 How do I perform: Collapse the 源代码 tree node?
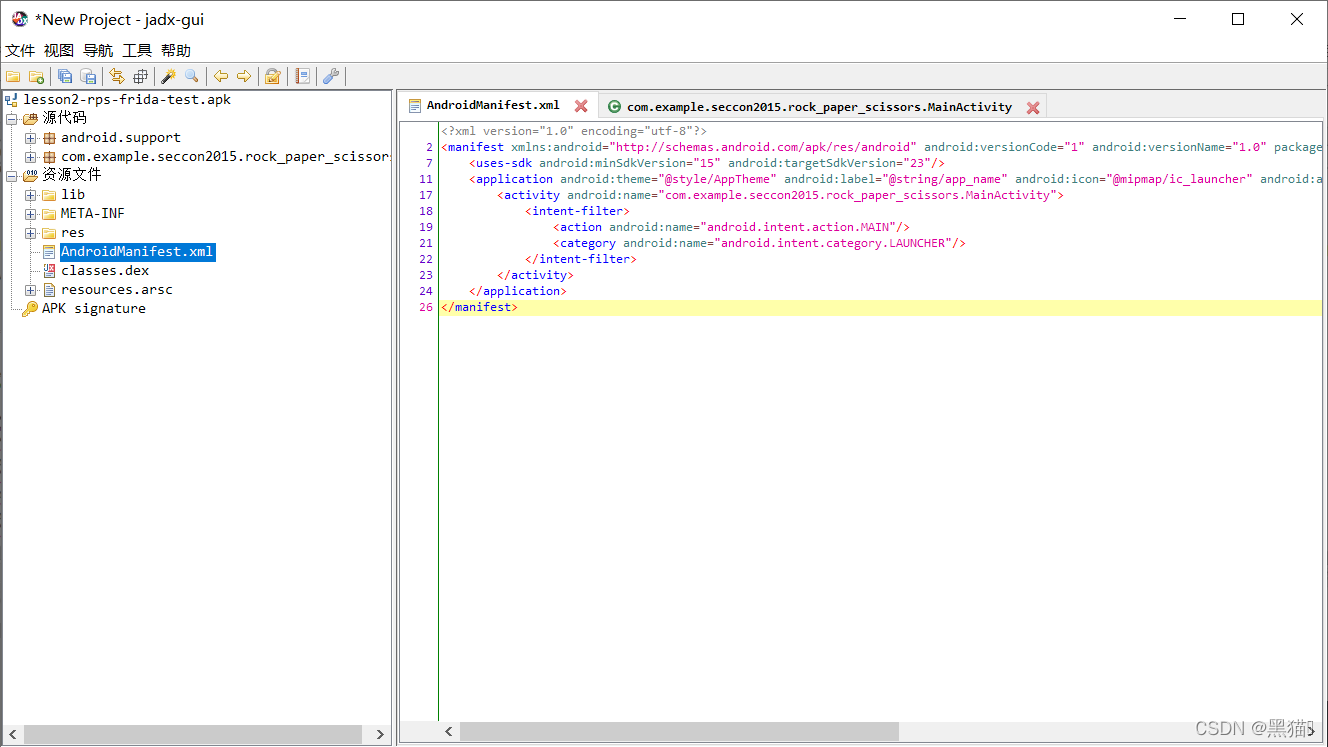pyautogui.click(x=12, y=119)
